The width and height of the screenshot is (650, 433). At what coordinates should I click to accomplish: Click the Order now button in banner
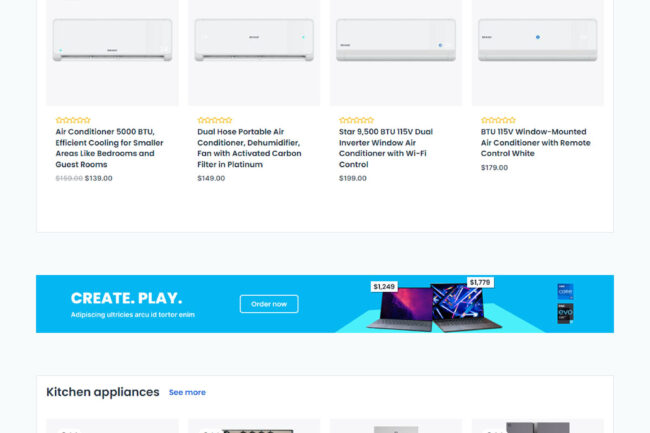[269, 304]
